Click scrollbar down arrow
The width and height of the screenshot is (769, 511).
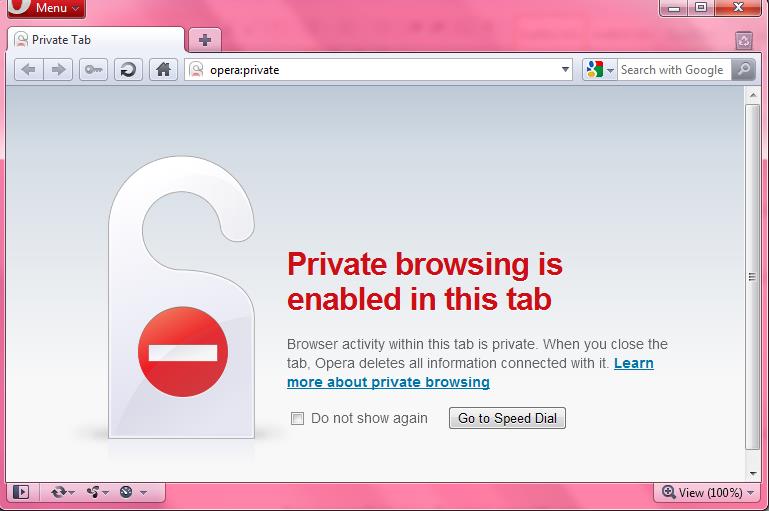752,473
